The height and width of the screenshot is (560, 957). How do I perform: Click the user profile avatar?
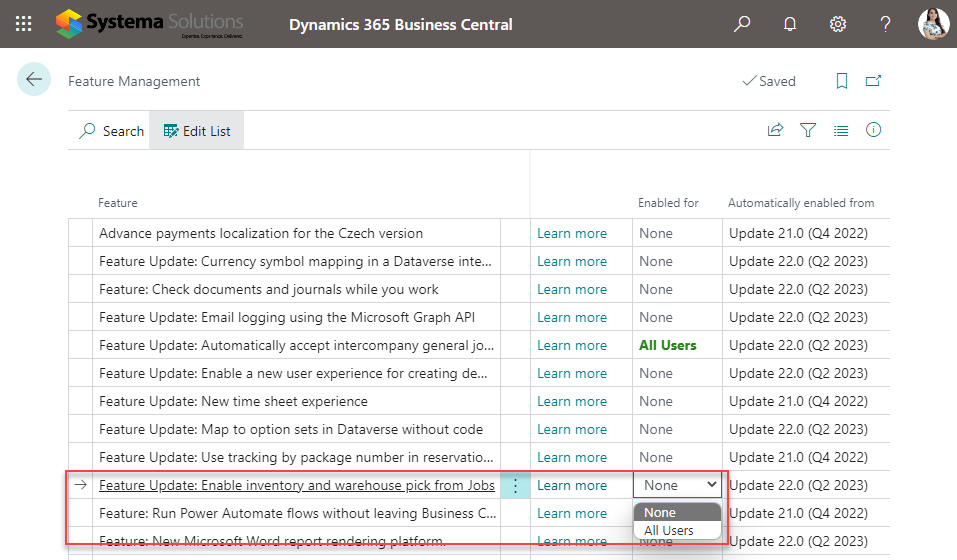click(933, 24)
